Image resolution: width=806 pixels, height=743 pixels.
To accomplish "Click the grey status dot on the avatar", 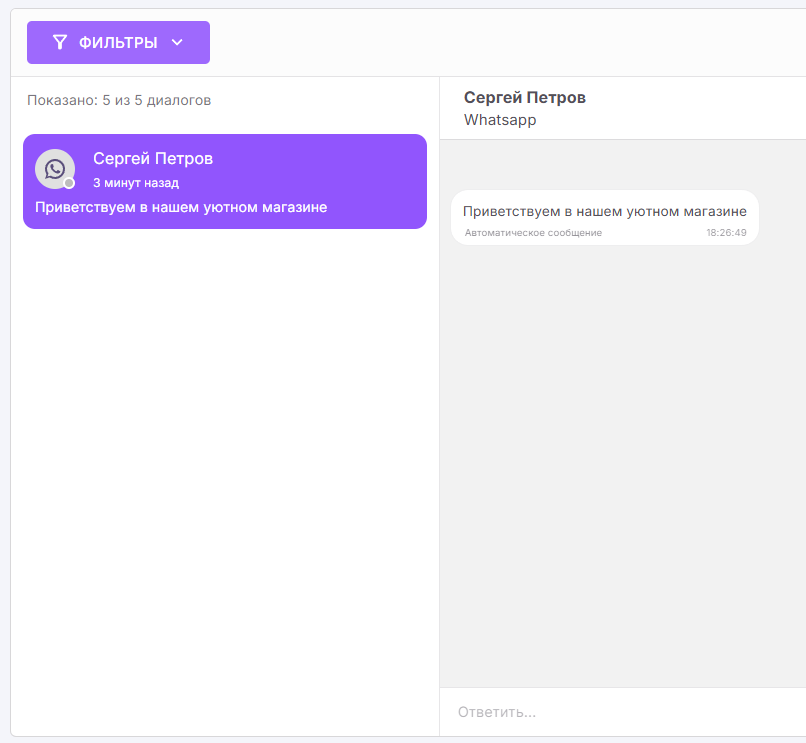I will (x=69, y=183).
